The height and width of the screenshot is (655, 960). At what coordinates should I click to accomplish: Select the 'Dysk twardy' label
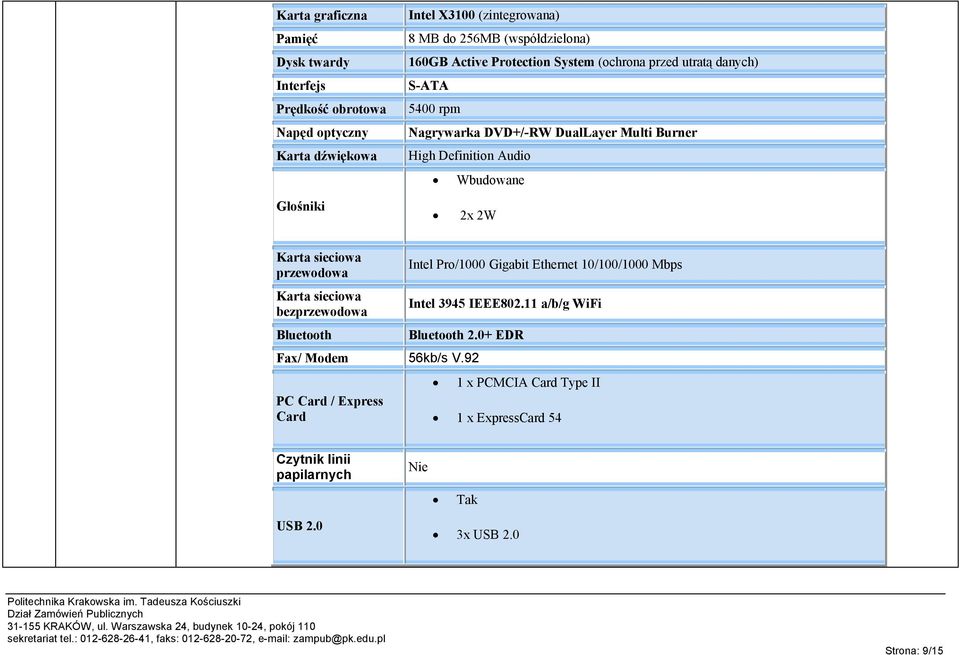(313, 62)
